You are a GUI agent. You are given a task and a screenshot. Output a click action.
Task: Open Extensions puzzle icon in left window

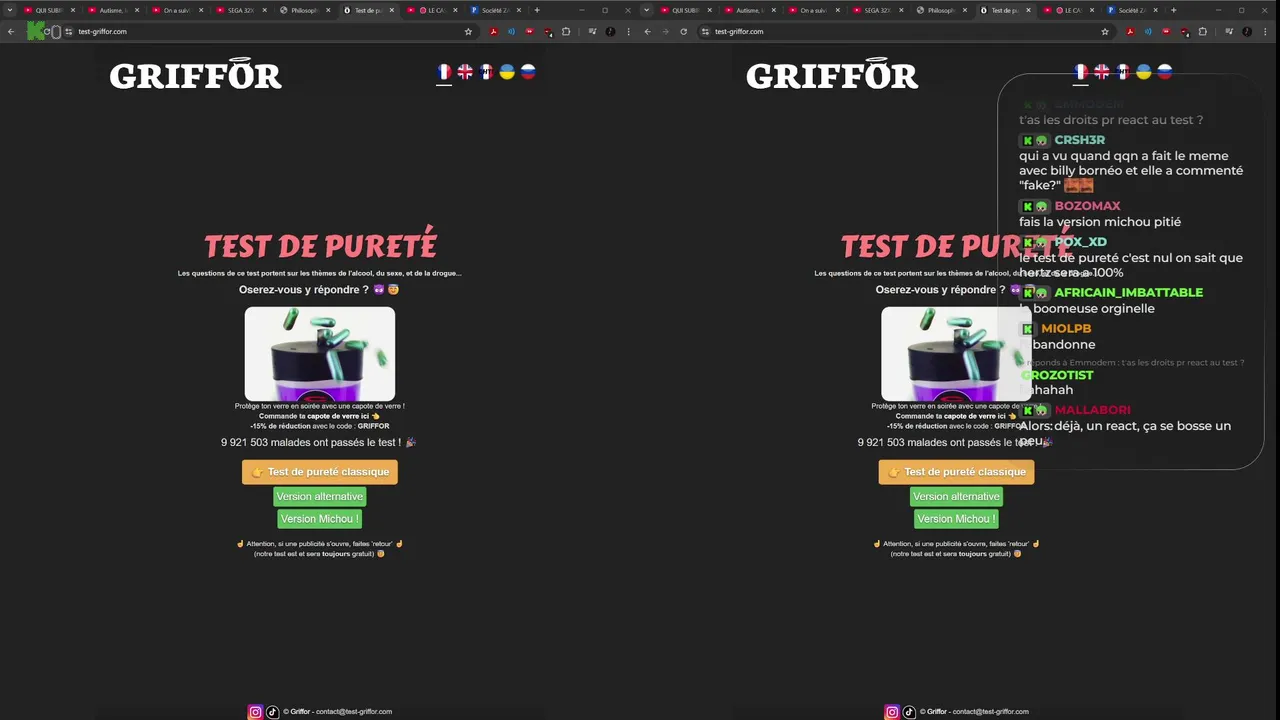point(566,31)
